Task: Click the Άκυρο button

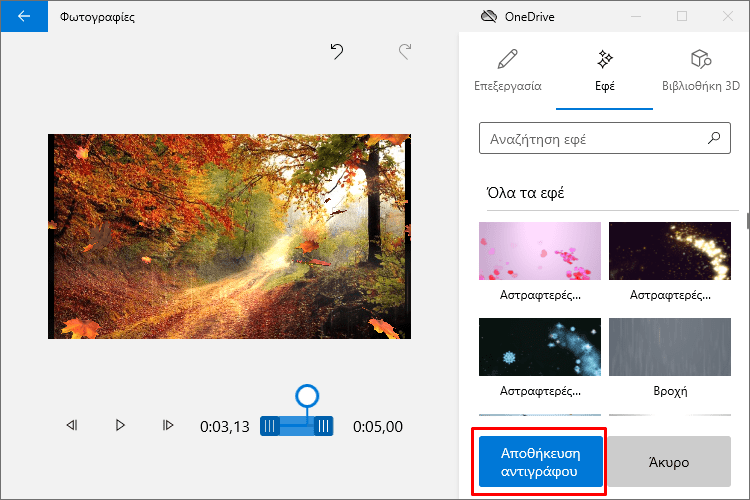Action: (x=669, y=462)
